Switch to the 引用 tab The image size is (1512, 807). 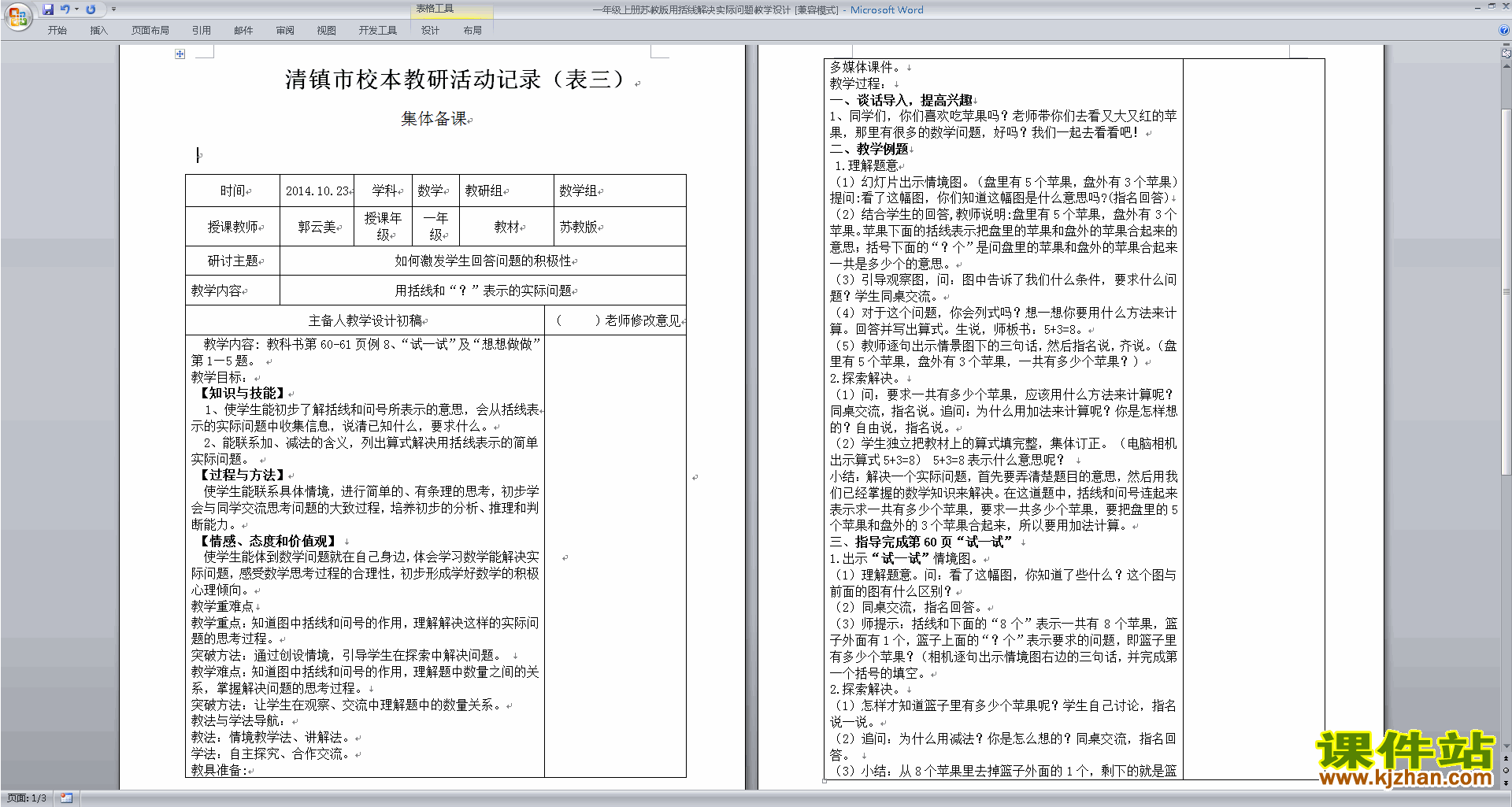202,31
